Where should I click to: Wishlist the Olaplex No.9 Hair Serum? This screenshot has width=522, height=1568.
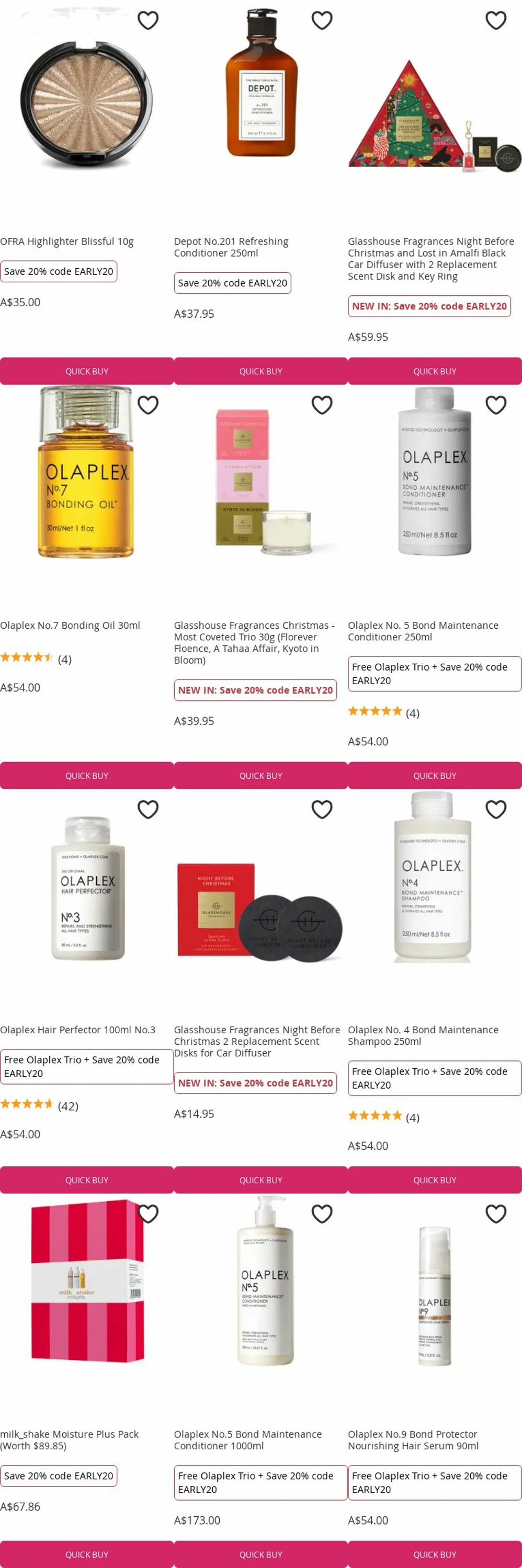click(x=496, y=1214)
